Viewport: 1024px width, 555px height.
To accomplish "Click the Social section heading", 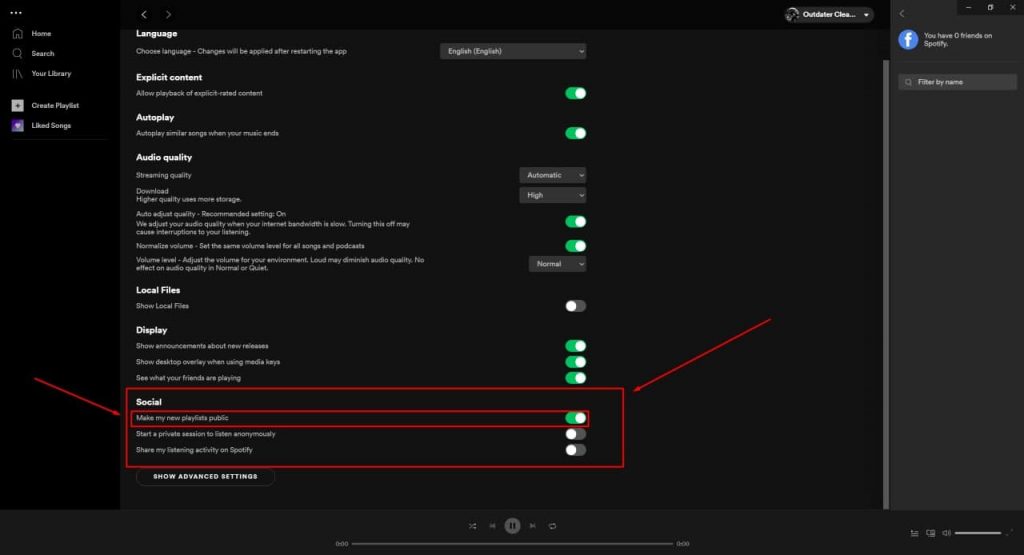I will pyautogui.click(x=148, y=402).
